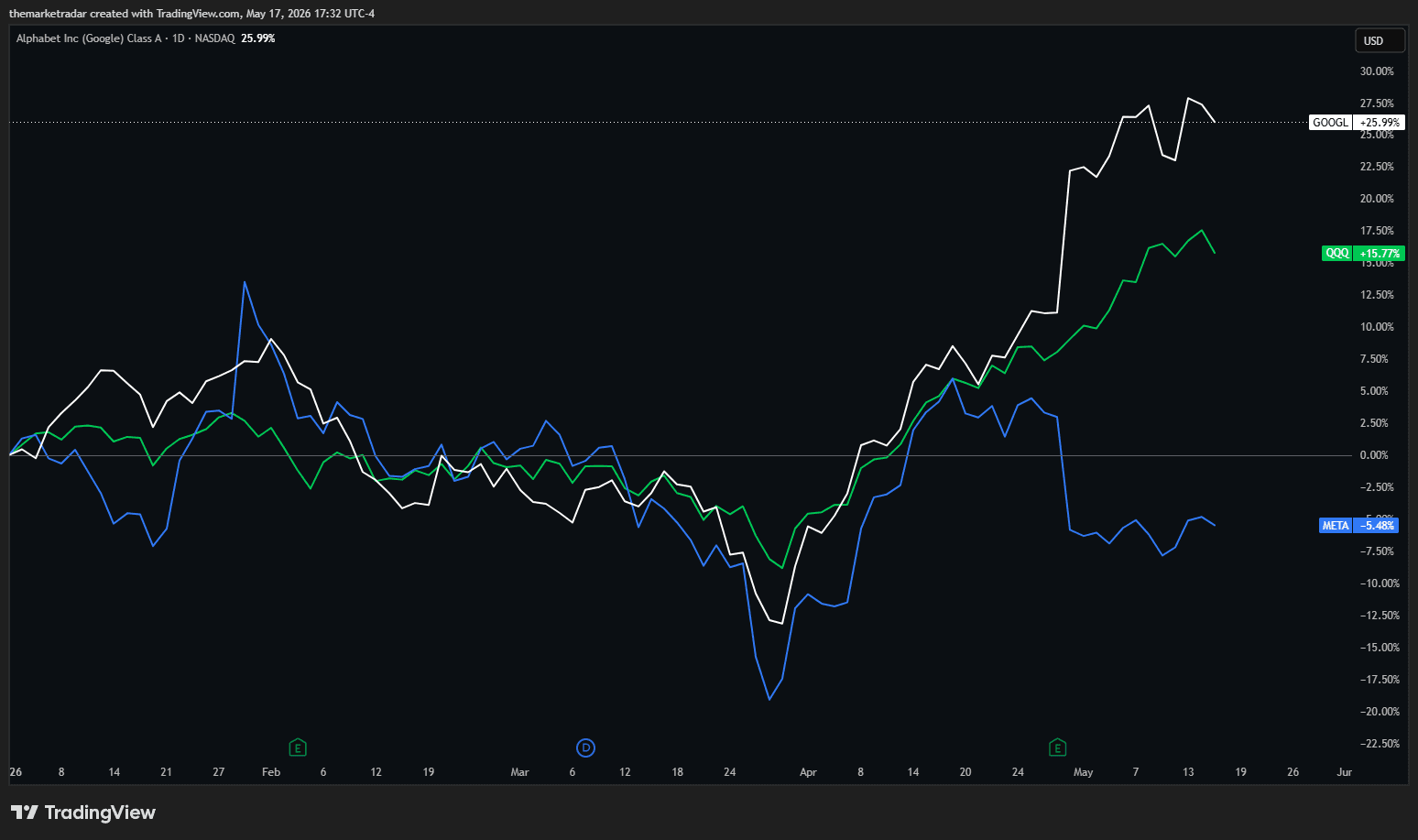Screen dimensions: 1418x840
Task: Click the TradingView logo
Action: pyautogui.click(x=83, y=813)
